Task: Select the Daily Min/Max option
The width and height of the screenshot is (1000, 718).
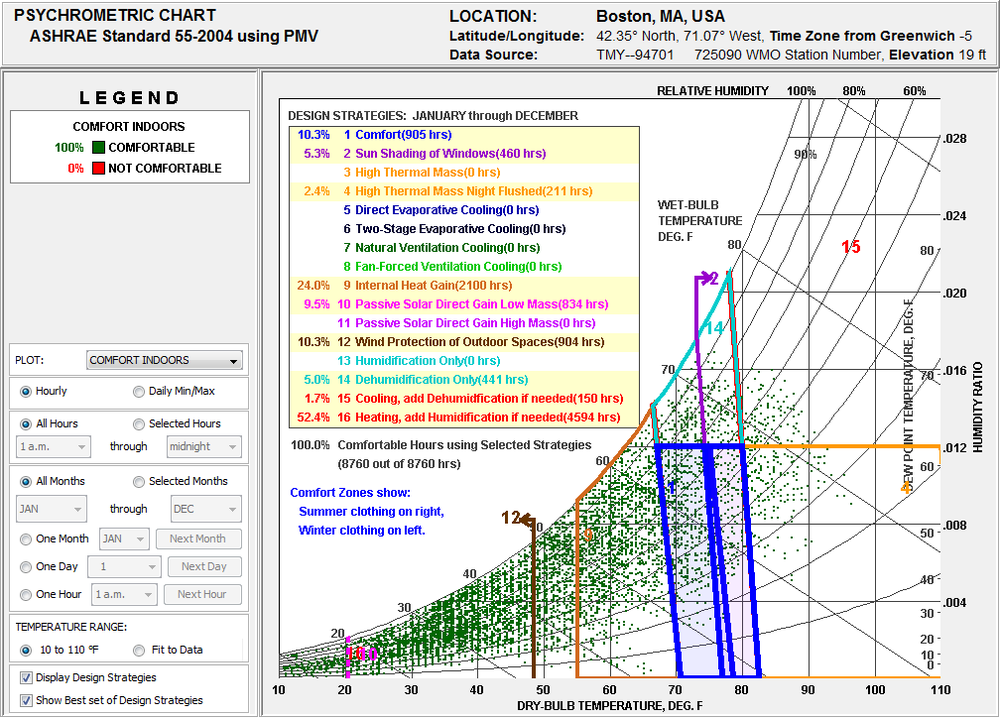Action: 140,391
